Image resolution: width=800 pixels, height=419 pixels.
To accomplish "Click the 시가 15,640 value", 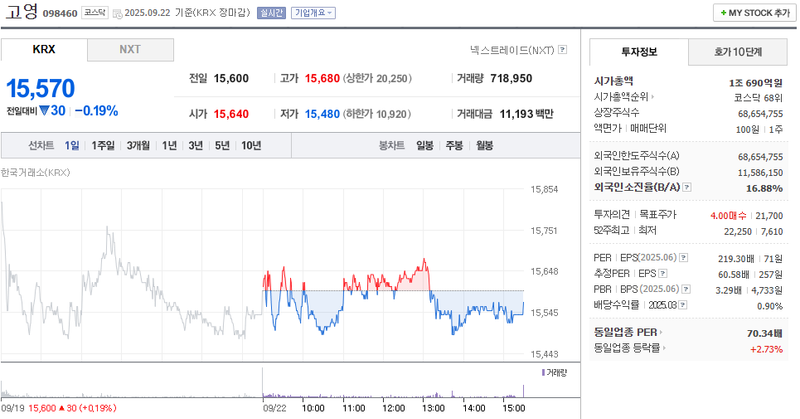I will (231, 114).
